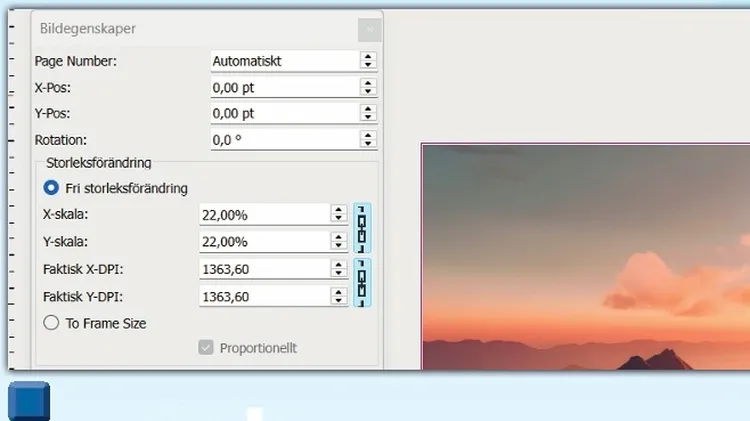Decrease X-skala with down arrow
750x421 pixels.
(339, 219)
